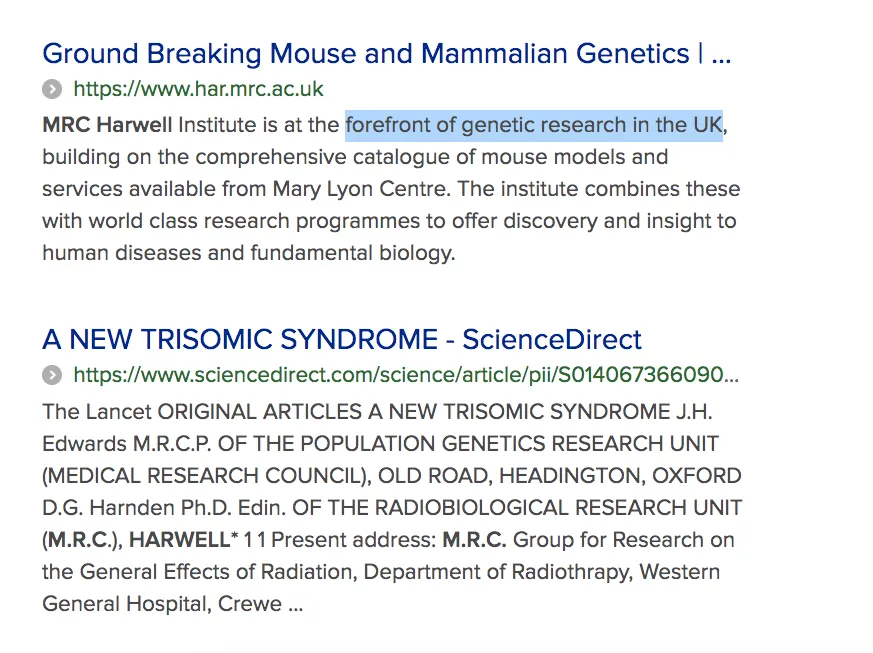Open the https://www.har.mrc.ac.uk URL link
The height and width of the screenshot is (653, 873).
[x=198, y=89]
